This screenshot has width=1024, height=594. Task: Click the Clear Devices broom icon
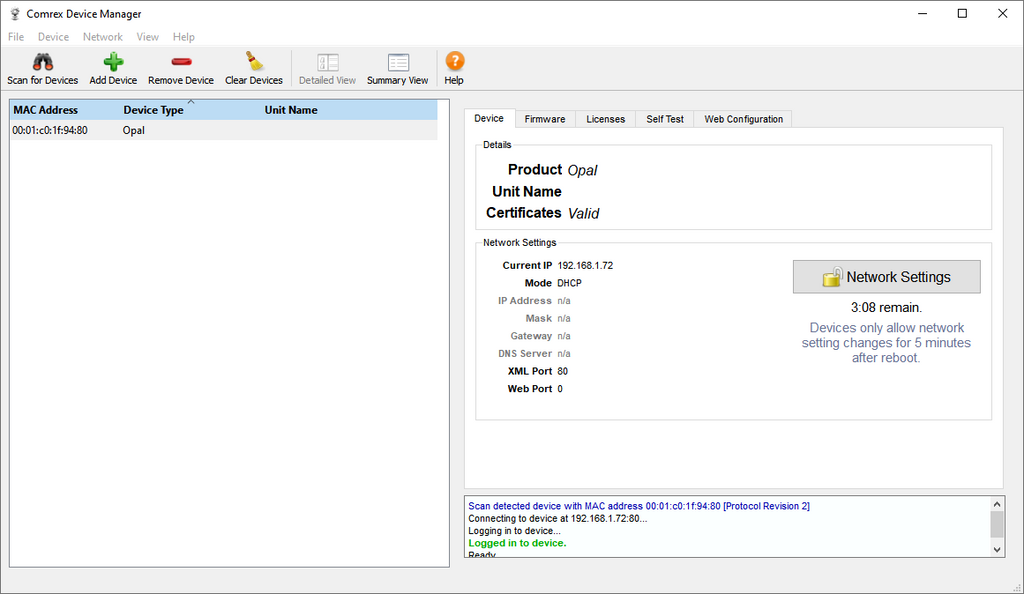point(254,61)
